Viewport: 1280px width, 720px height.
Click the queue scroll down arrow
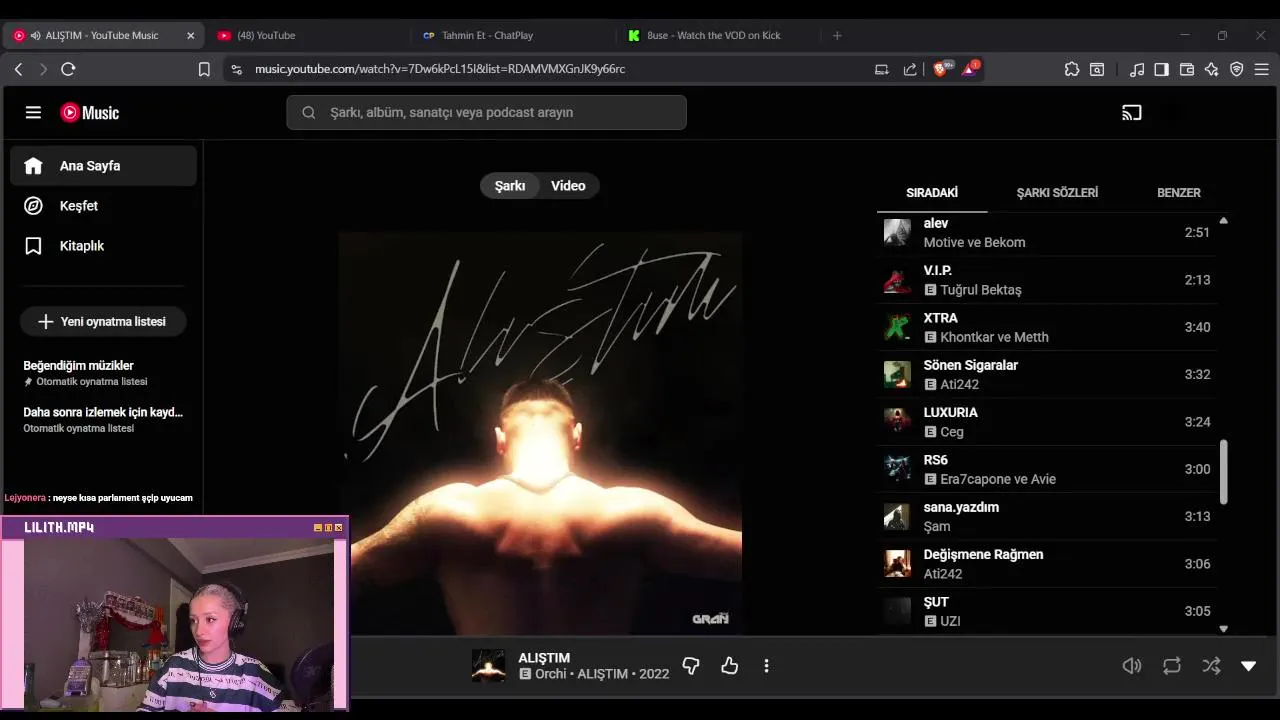coord(1223,629)
